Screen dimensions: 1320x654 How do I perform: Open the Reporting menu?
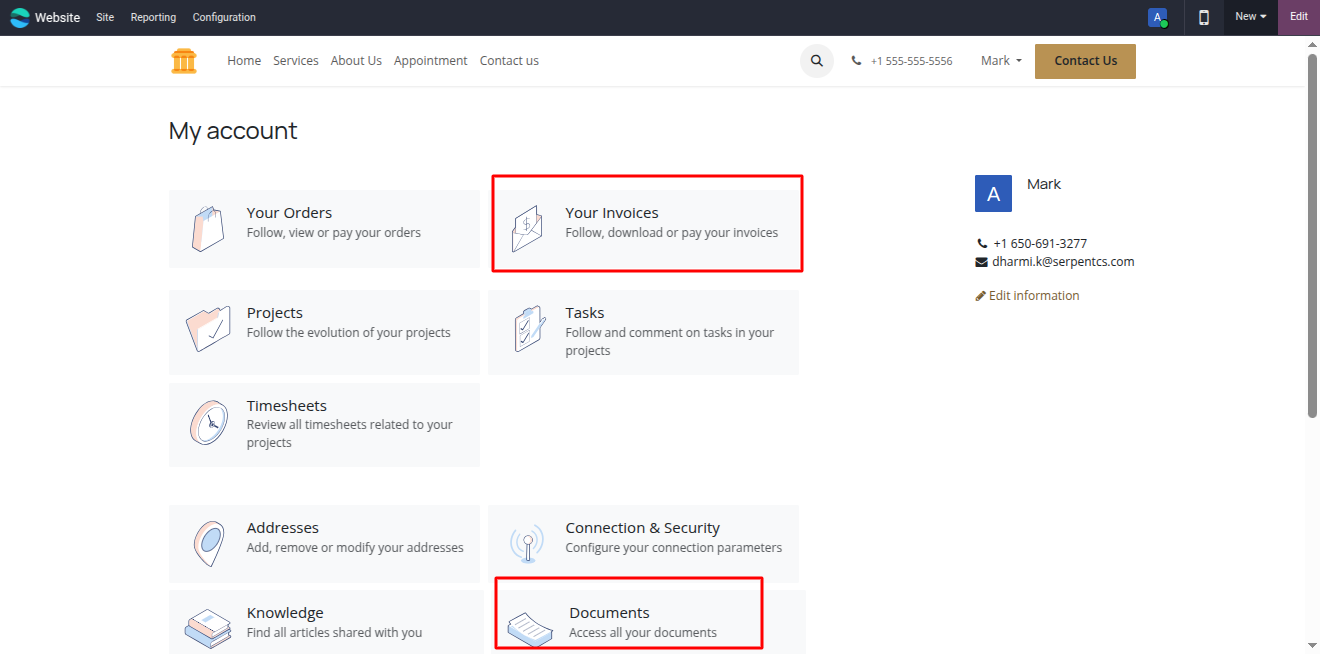(x=153, y=17)
